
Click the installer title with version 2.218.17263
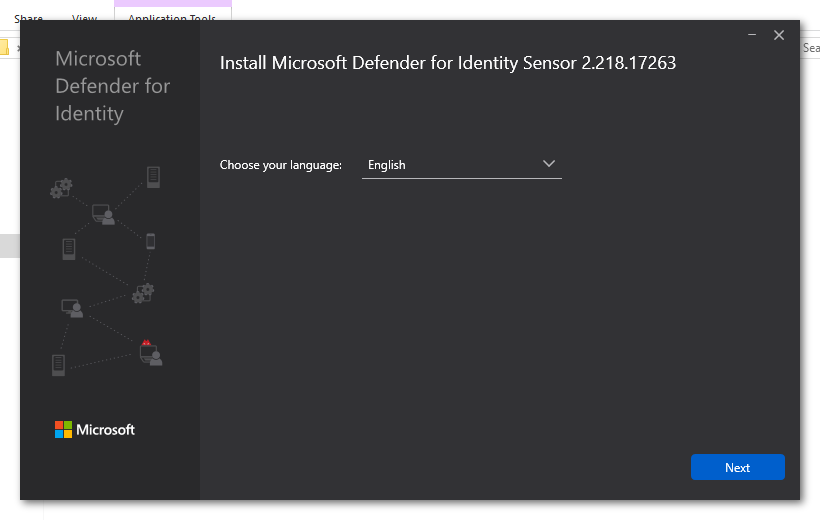click(x=448, y=63)
